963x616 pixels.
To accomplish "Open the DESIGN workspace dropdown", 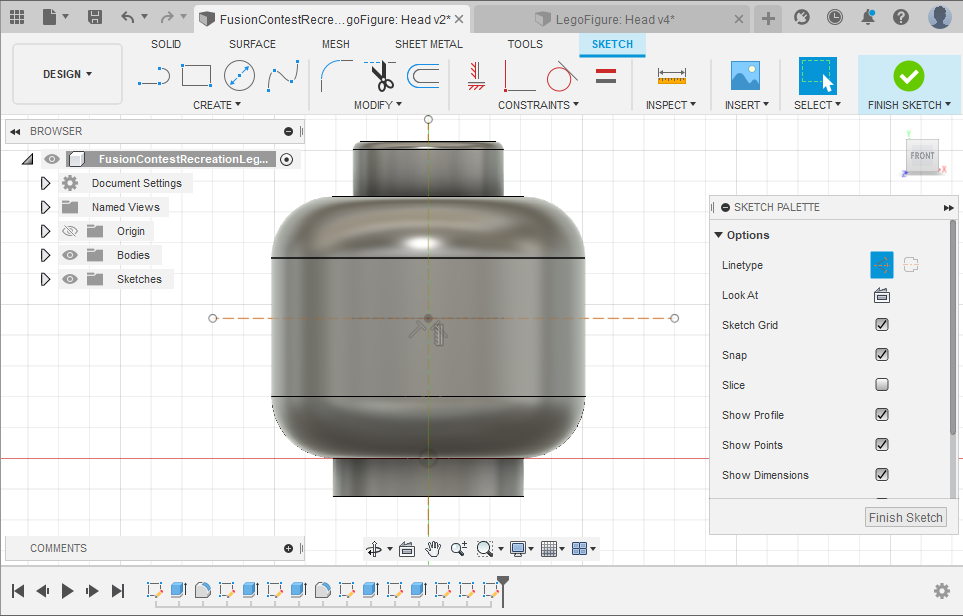I will tap(68, 74).
